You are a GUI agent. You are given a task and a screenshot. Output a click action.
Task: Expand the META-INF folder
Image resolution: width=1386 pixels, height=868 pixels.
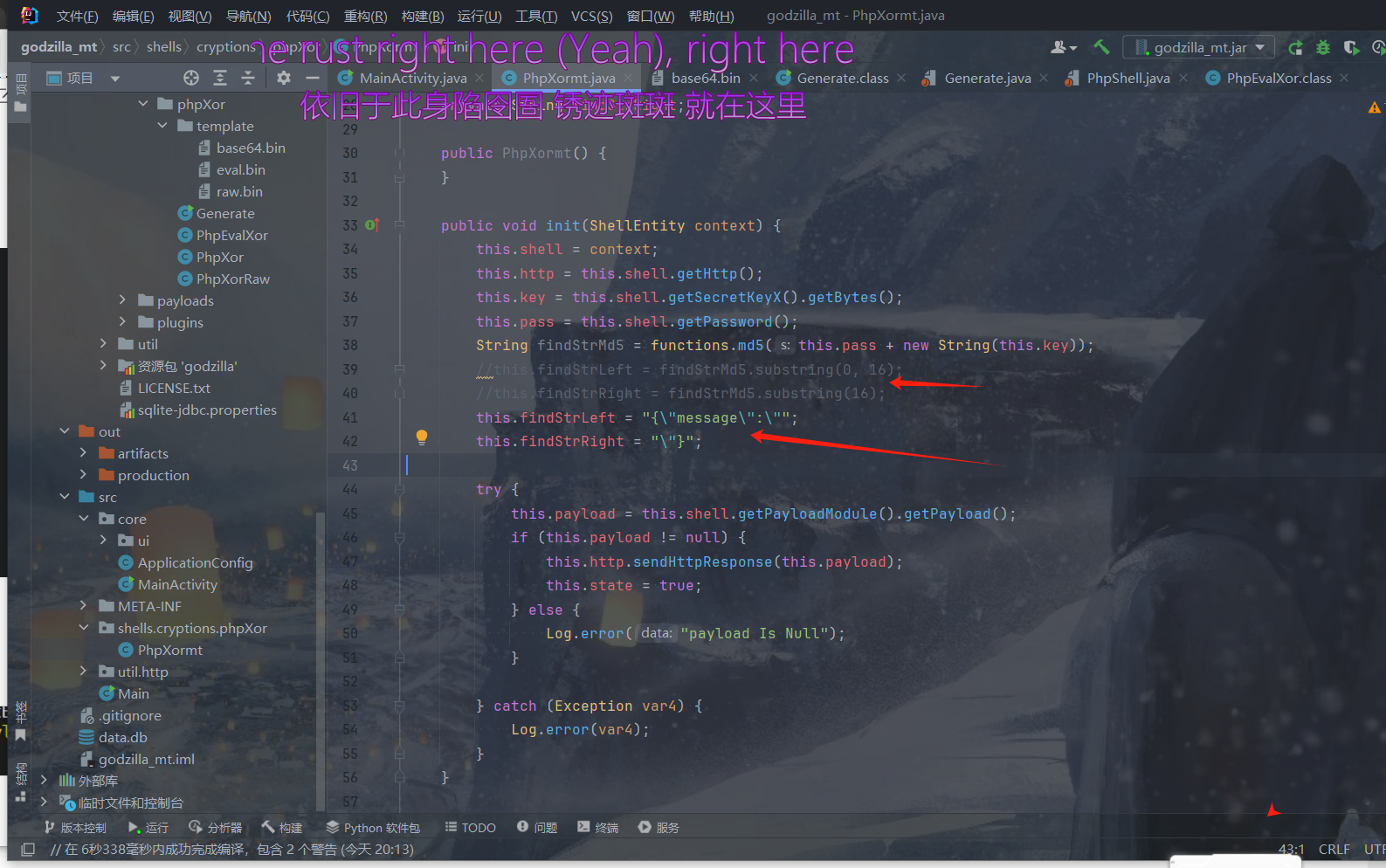(84, 606)
